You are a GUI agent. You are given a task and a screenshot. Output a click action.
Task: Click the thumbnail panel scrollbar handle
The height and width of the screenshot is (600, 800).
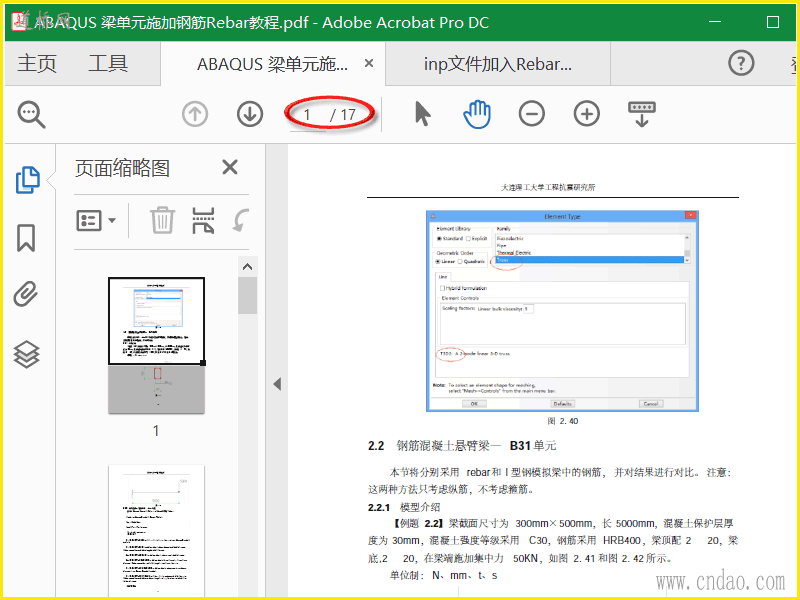[247, 296]
